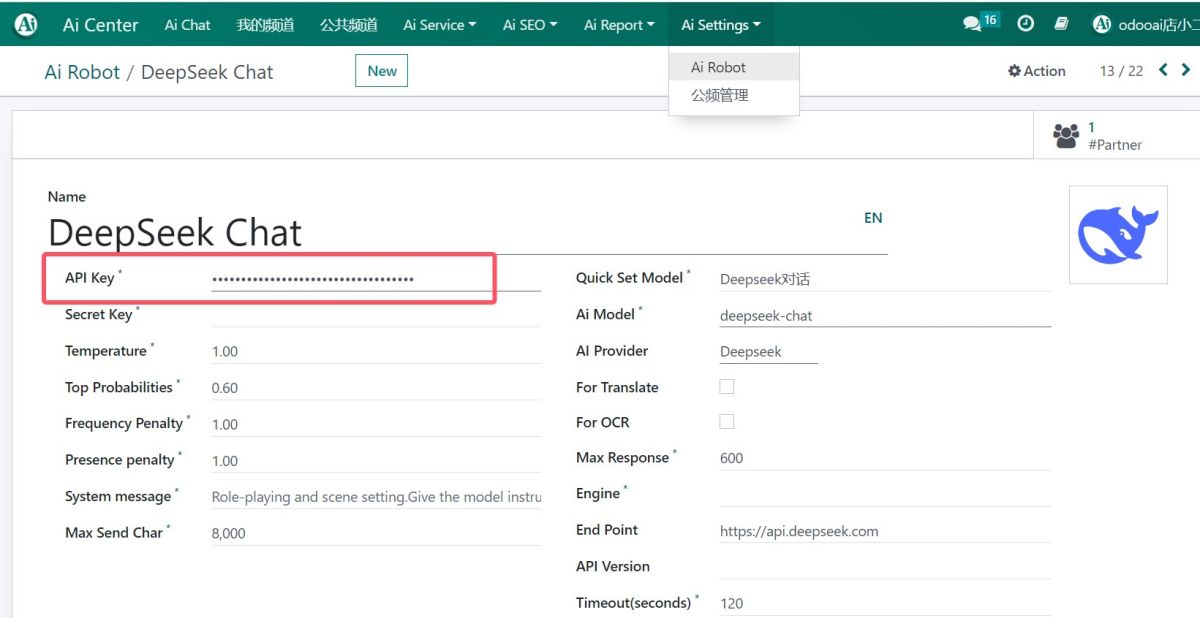Enable the For OCR checkbox
Image resolution: width=1200 pixels, height=618 pixels.
click(727, 421)
